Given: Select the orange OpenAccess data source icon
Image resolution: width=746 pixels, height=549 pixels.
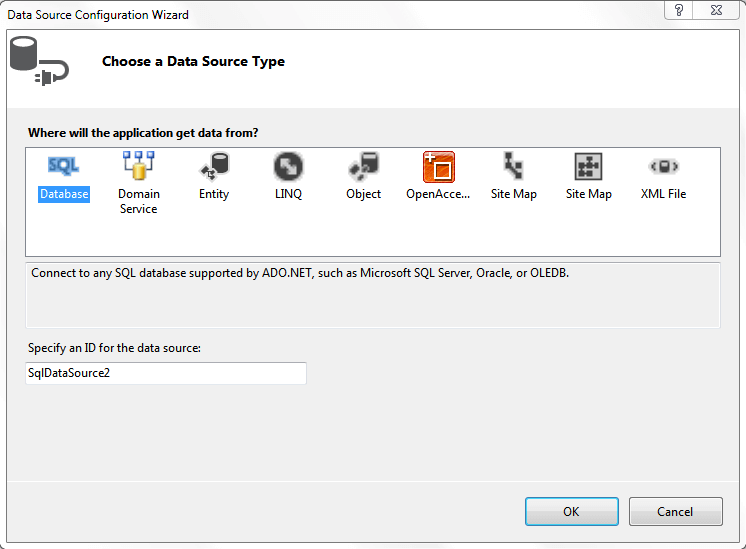Looking at the screenshot, I should (x=439, y=167).
